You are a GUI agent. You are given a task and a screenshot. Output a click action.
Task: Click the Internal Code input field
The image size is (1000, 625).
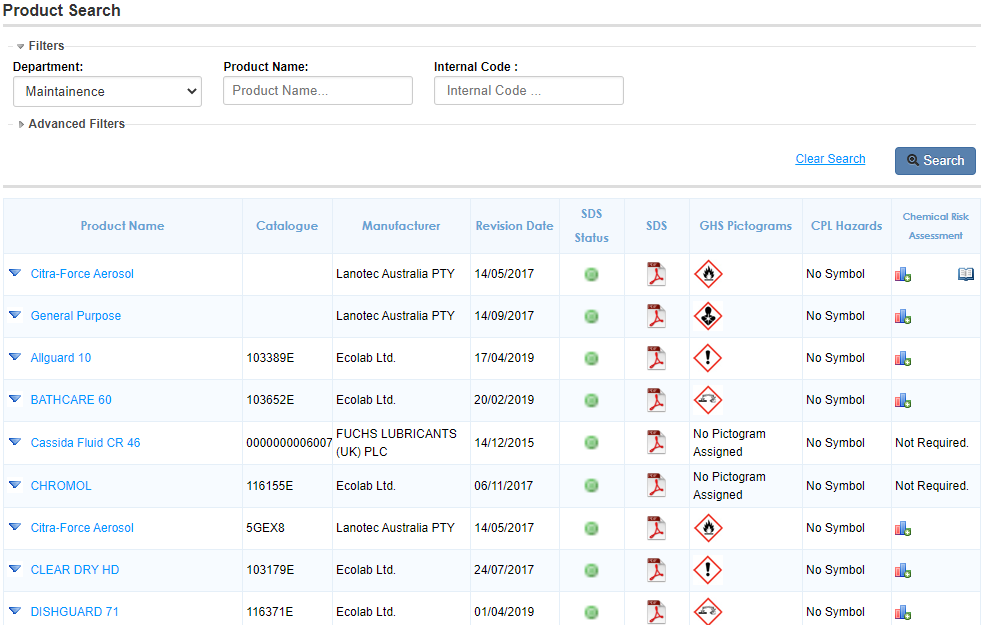pyautogui.click(x=528, y=91)
